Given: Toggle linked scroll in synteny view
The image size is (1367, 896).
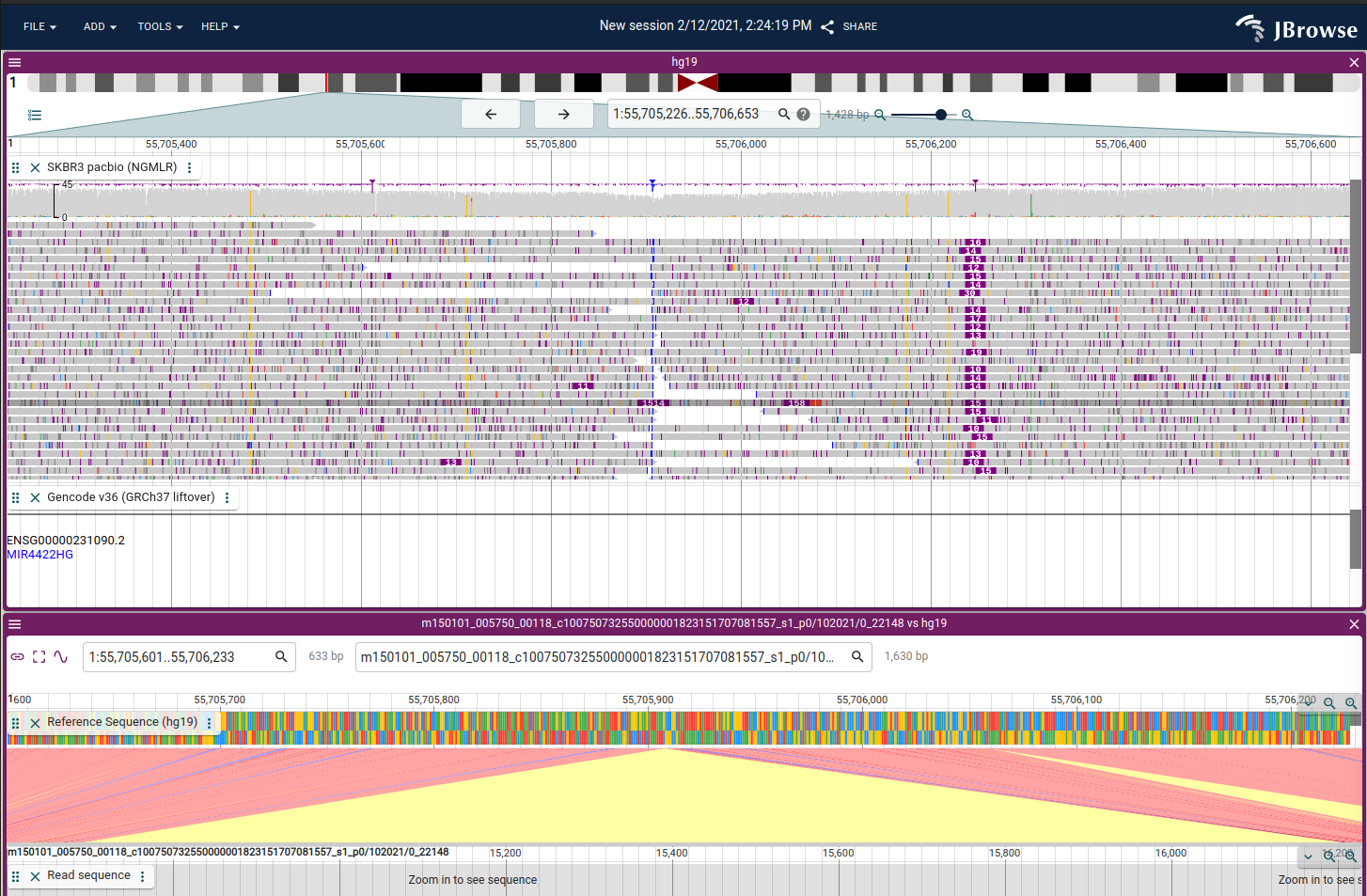Looking at the screenshot, I should [17, 656].
